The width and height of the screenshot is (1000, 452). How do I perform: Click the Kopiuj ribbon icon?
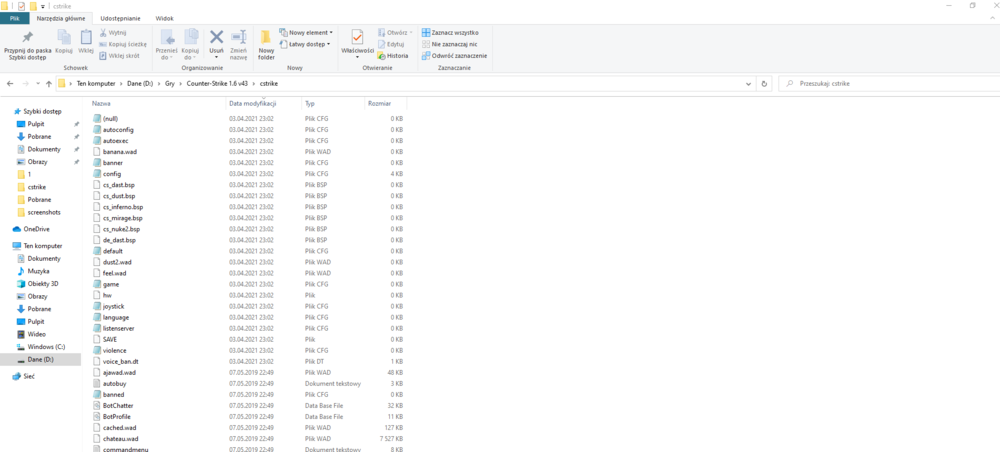pyautogui.click(x=64, y=38)
